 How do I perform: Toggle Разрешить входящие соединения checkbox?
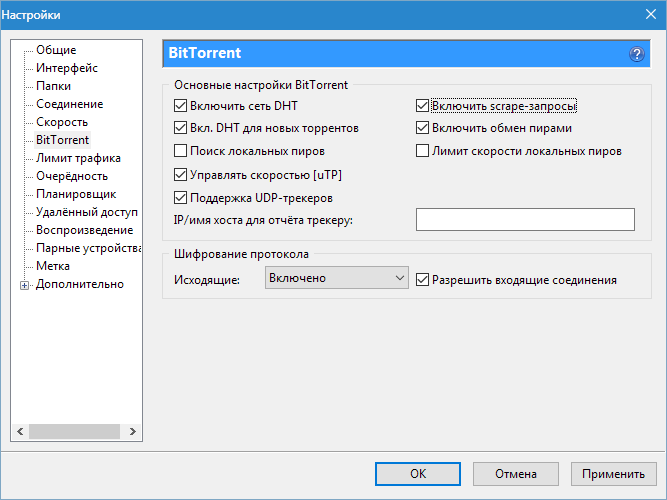(x=422, y=280)
